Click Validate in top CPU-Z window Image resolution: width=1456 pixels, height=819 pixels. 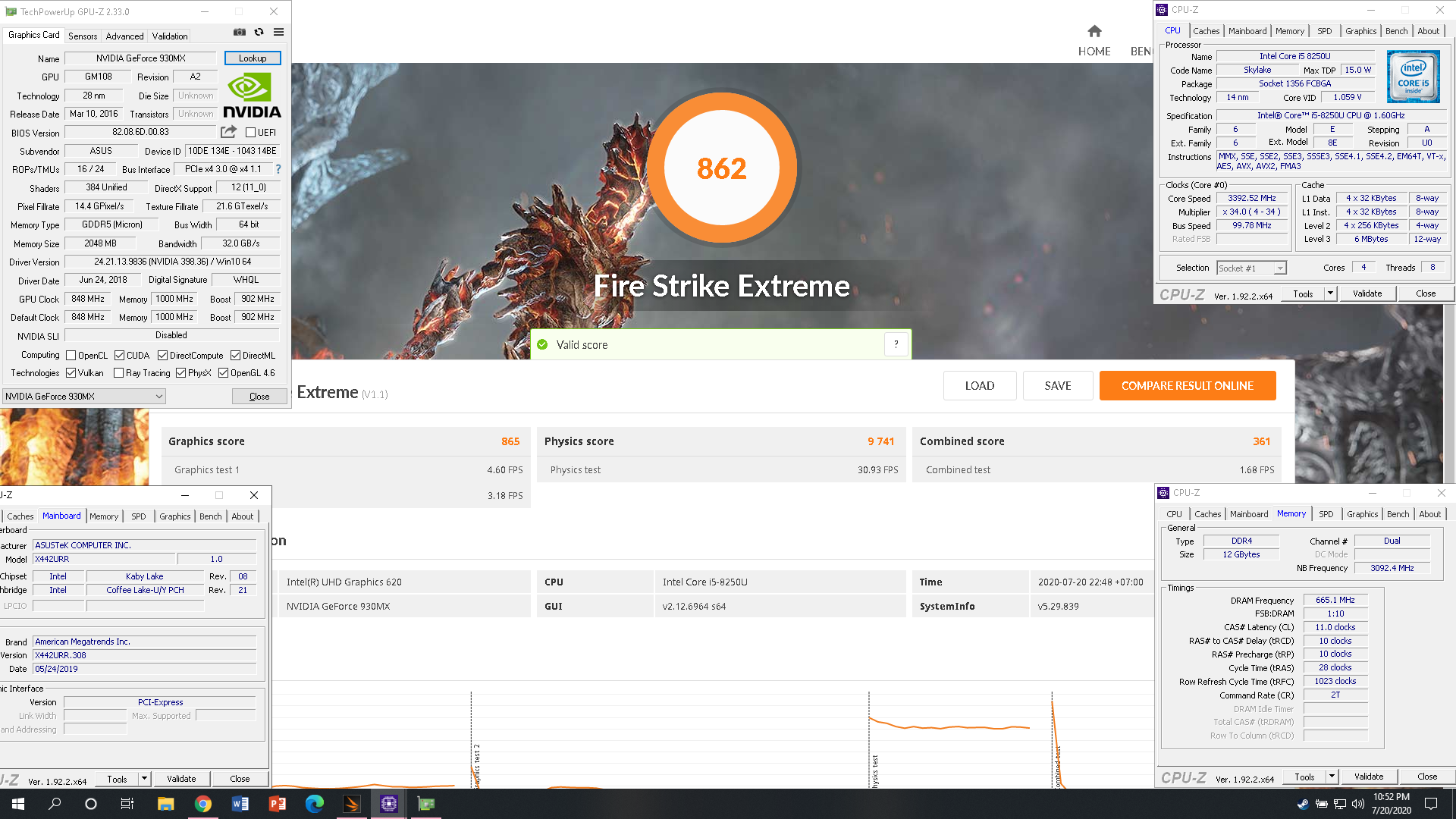pos(1367,293)
